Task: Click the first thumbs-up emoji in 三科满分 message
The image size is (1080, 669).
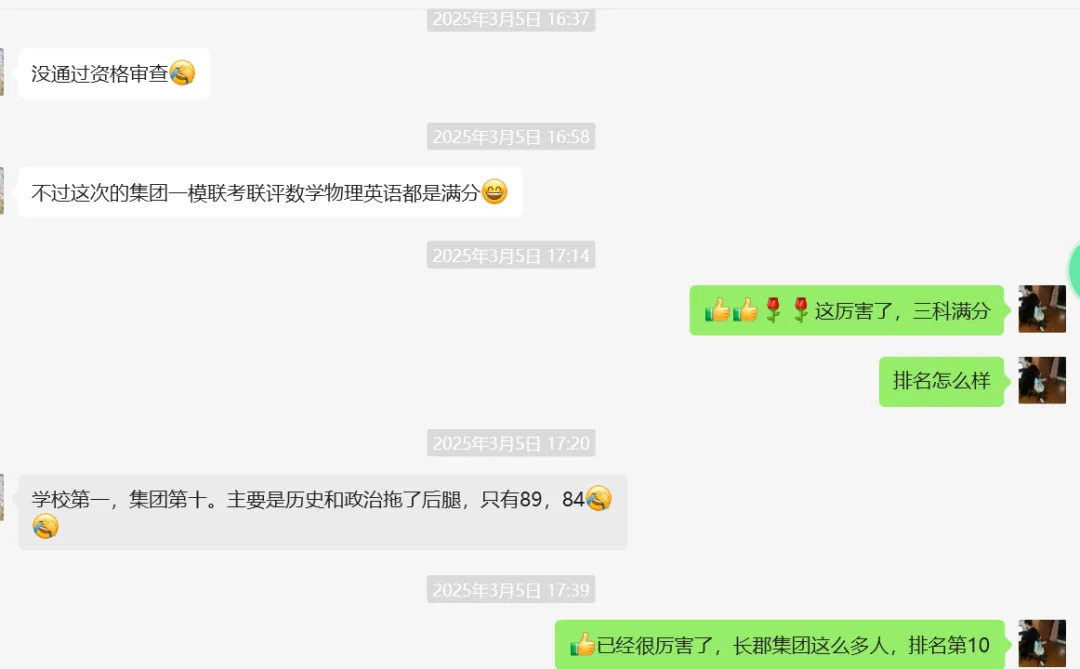Action: click(717, 310)
